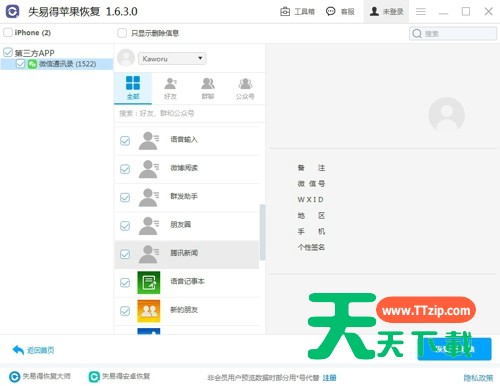Select the 语音记事本 contact name
Screen dimensions: 500x386
187,281
